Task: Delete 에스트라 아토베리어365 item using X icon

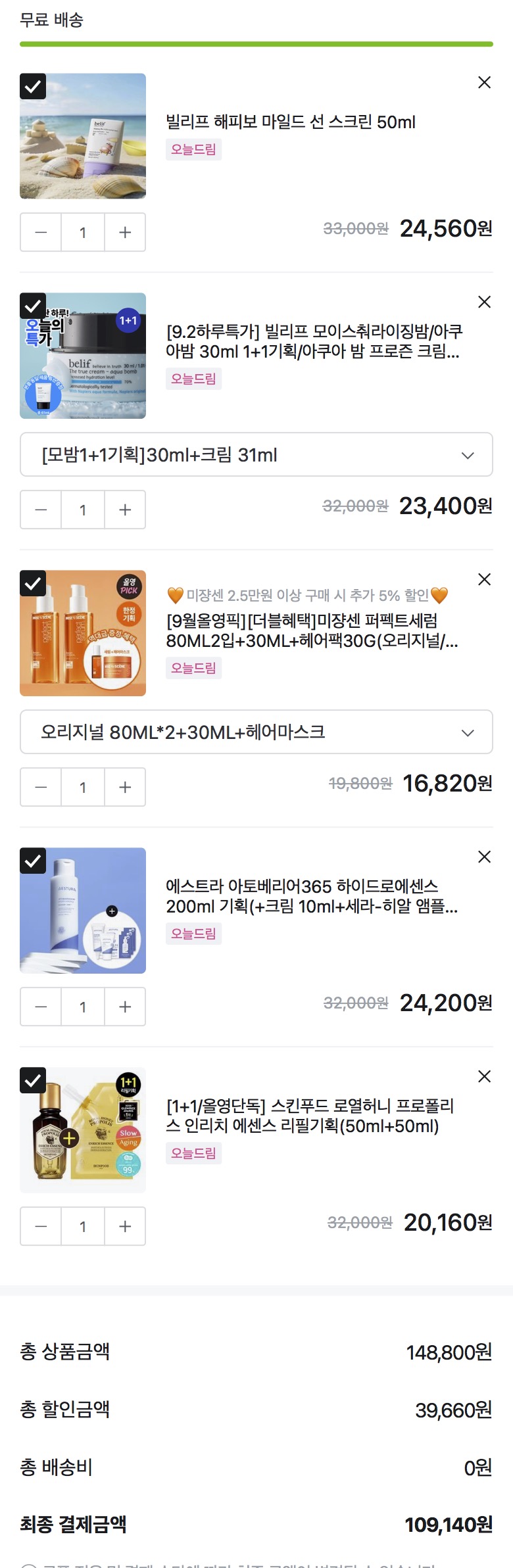Action: pos(484,857)
